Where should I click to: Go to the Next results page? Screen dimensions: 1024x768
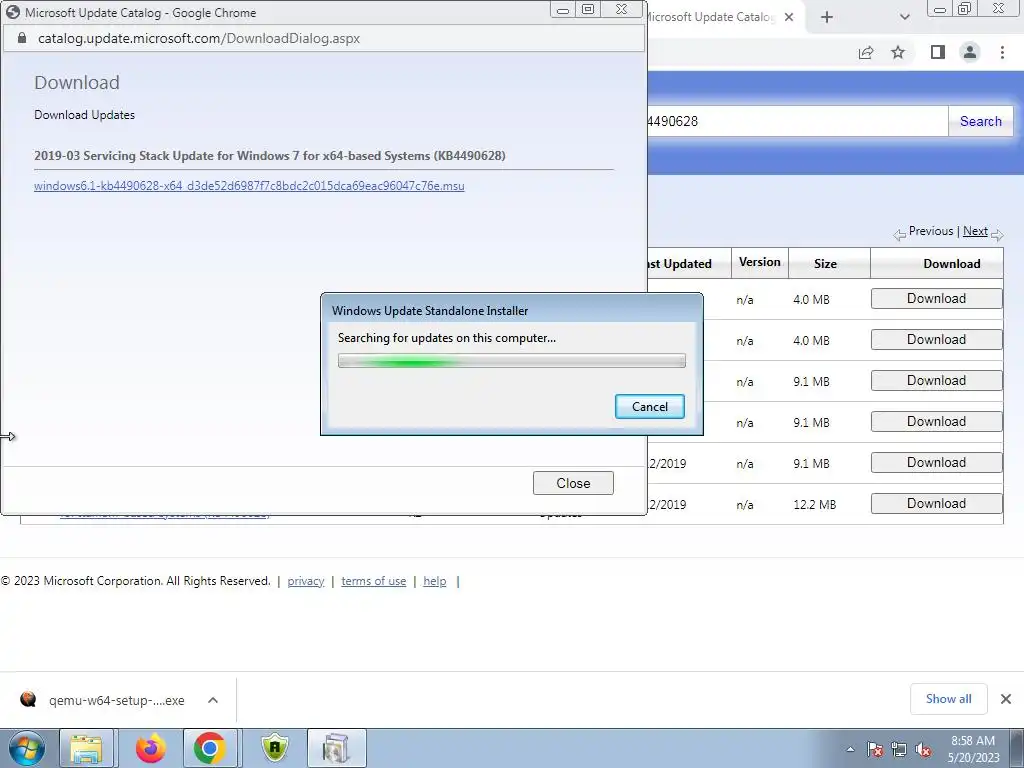point(975,231)
